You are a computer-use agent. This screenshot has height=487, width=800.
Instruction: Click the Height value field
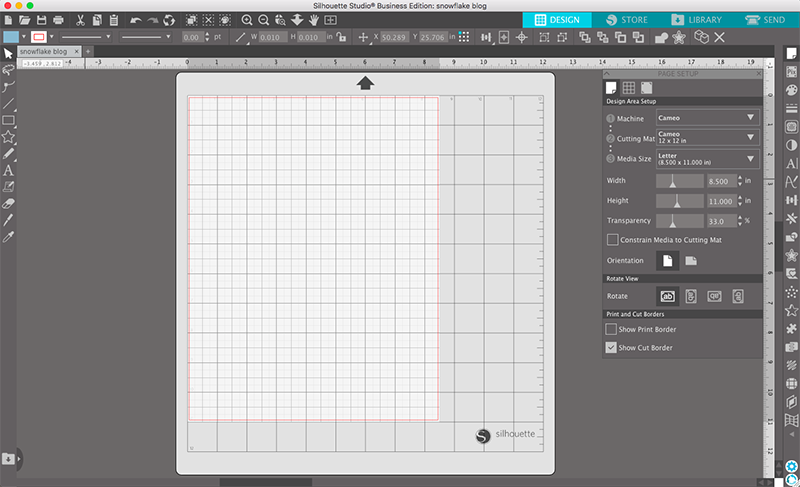[x=721, y=201]
